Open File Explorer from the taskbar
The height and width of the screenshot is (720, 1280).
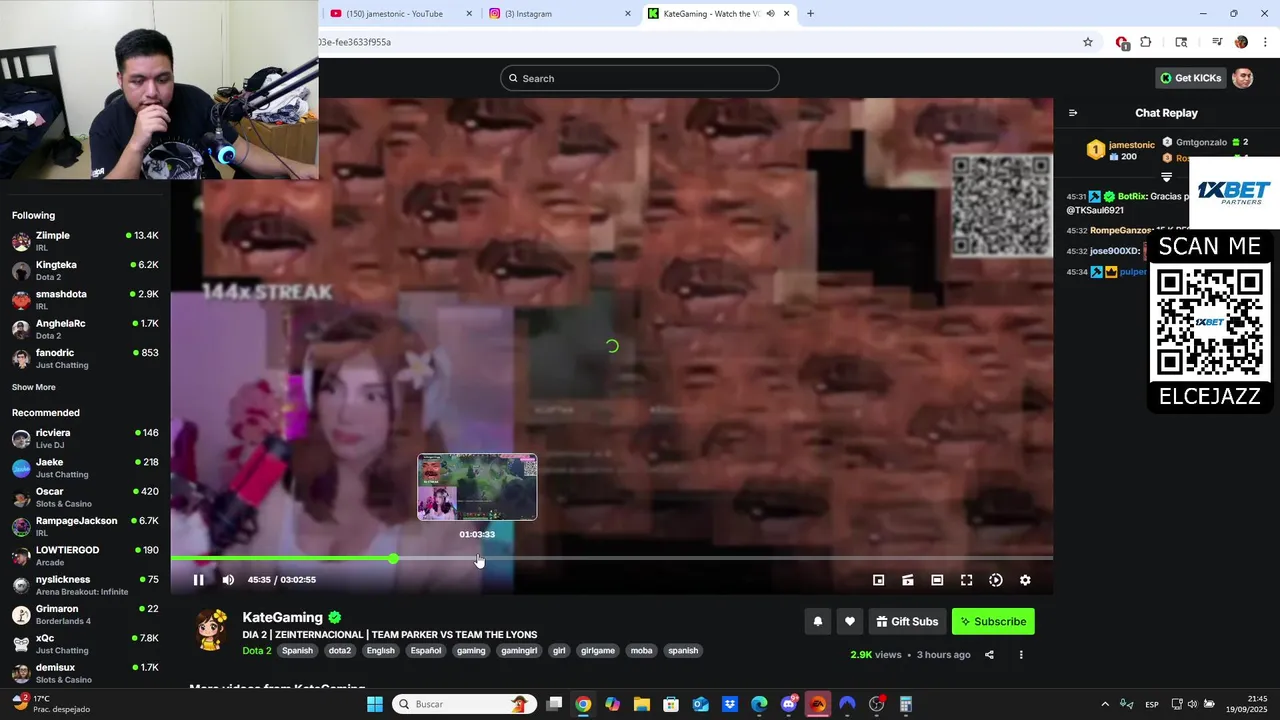[x=642, y=704]
